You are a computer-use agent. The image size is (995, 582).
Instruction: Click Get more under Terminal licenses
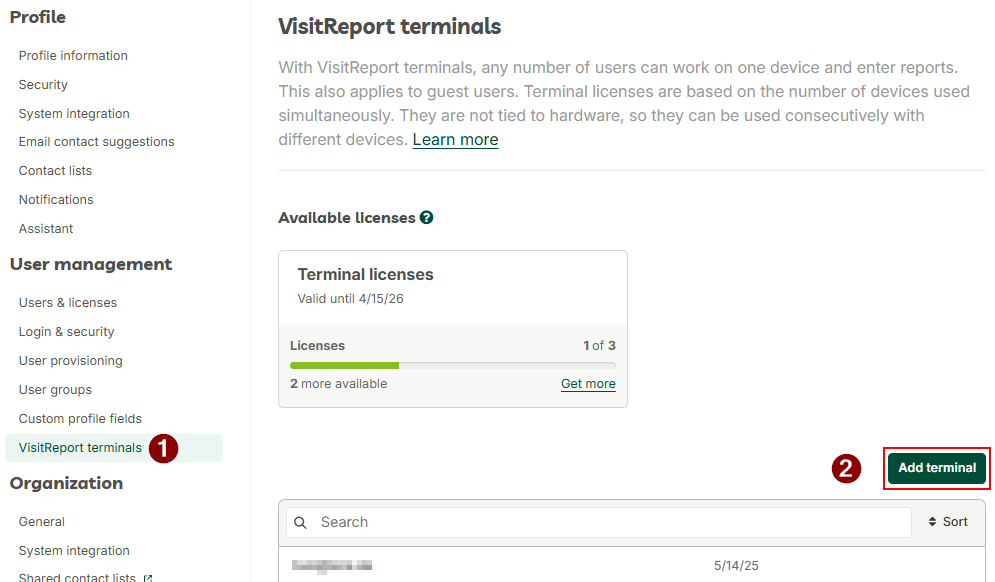pos(588,384)
